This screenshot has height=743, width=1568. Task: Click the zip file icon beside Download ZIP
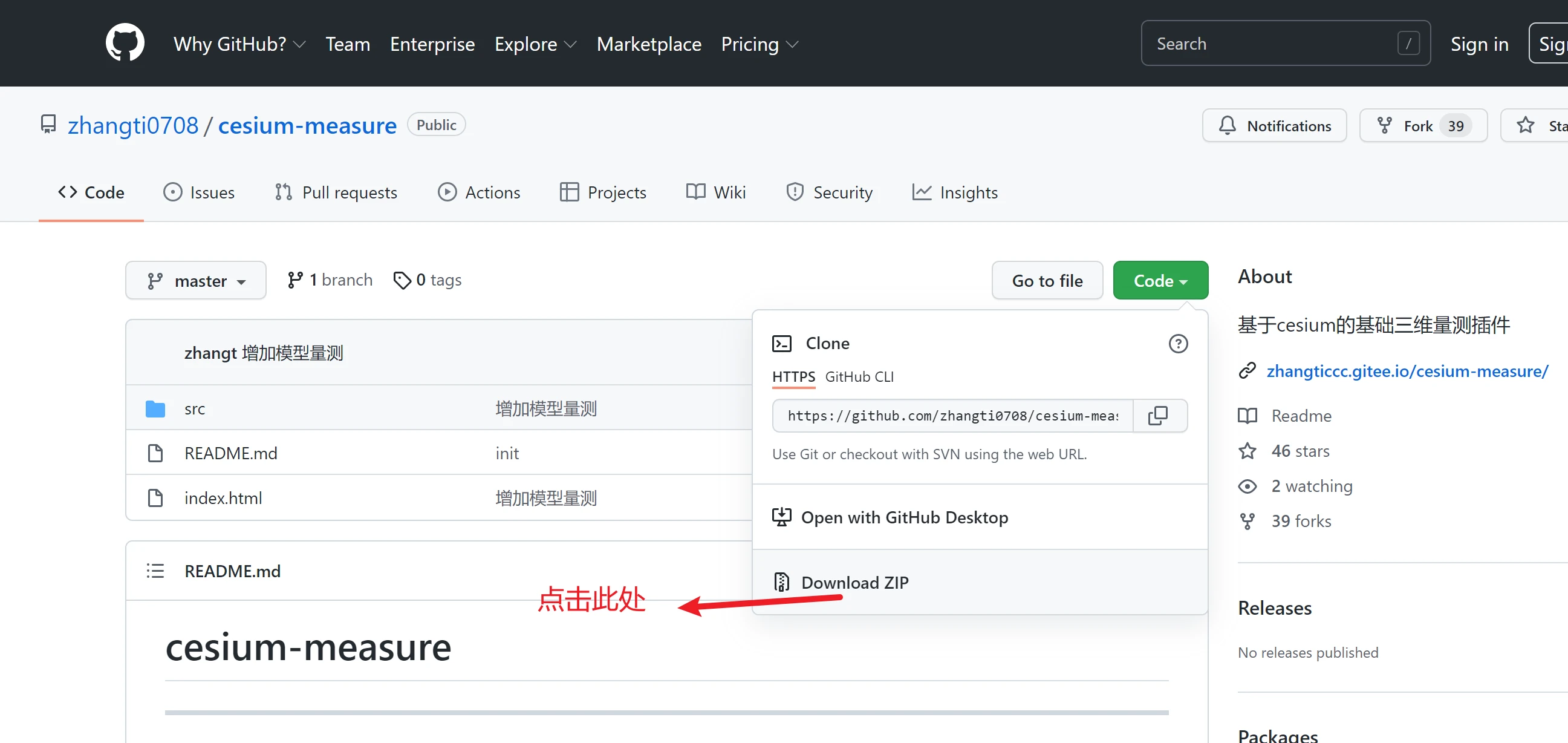(x=781, y=582)
